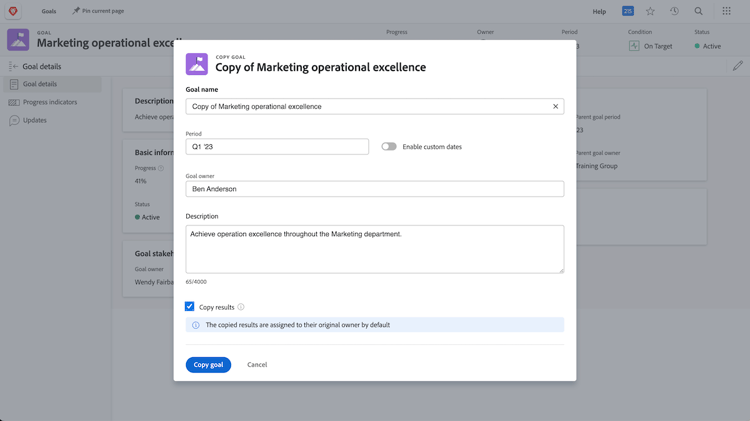Switch to the Updates tab
Screen dimensions: 750x421
click(35, 120)
